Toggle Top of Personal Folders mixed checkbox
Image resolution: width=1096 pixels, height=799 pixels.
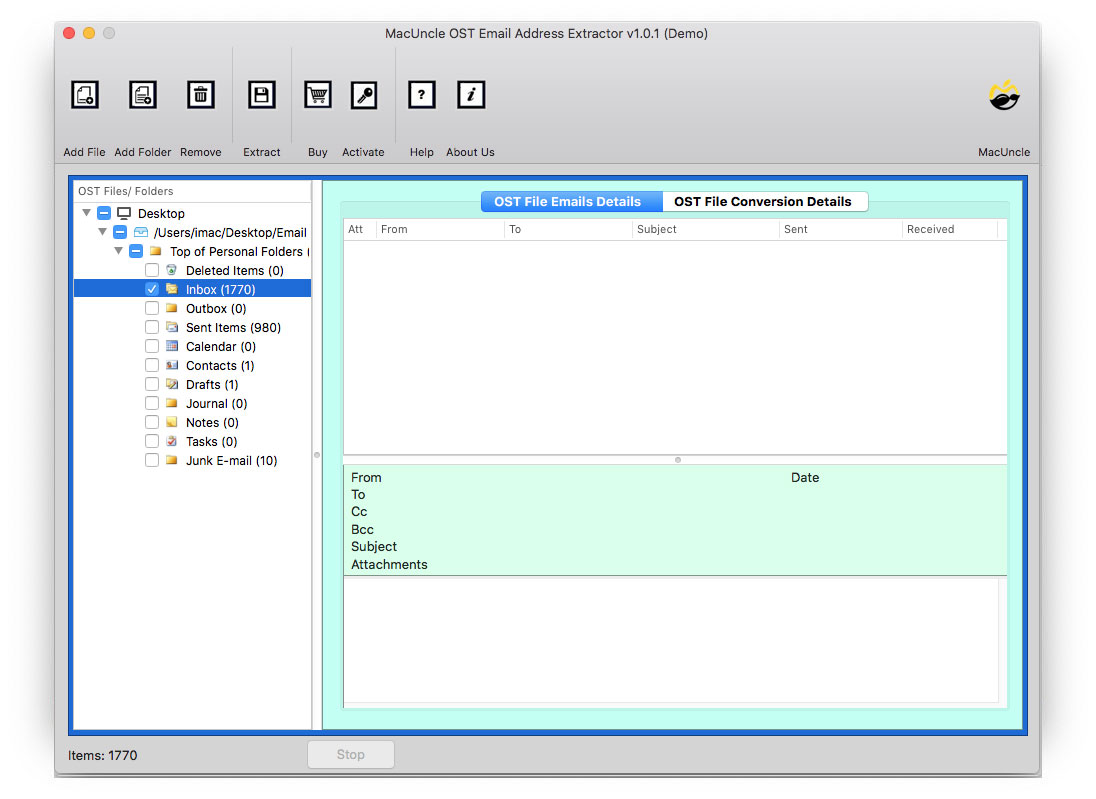point(136,251)
